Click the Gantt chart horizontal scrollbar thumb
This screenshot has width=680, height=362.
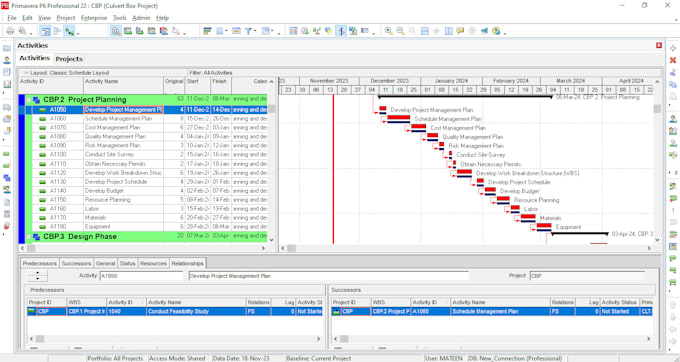pyautogui.click(x=291, y=248)
